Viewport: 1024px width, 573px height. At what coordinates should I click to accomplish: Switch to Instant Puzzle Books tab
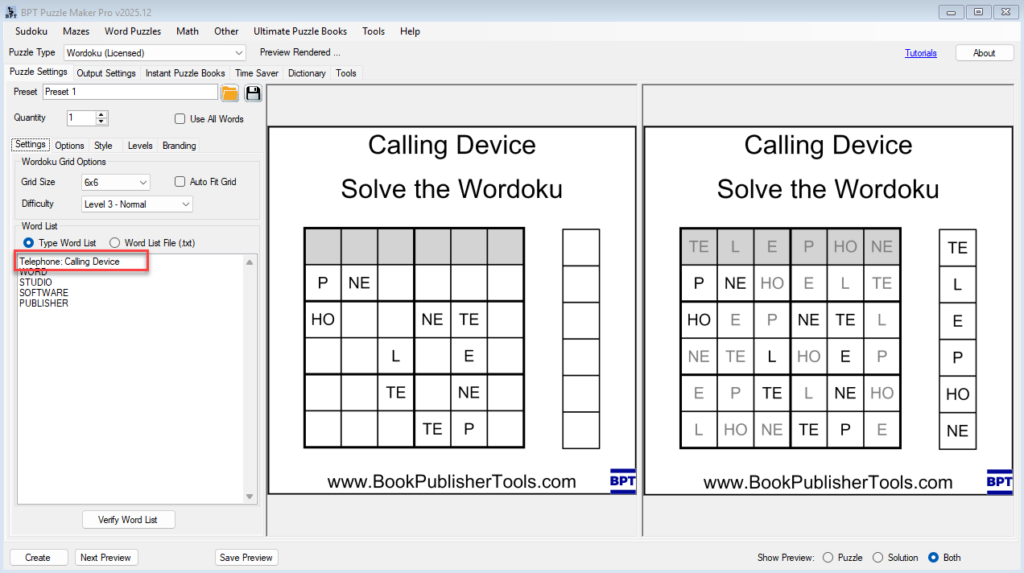185,73
